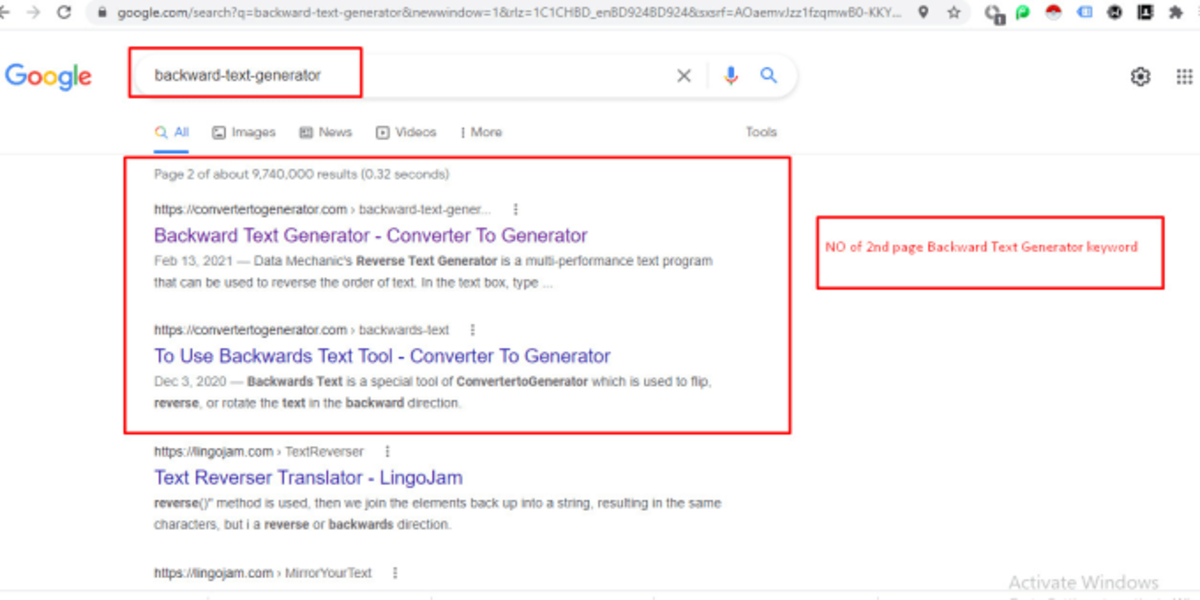Open Text Reverser Translator - LingoJam
1200x600 pixels.
(308, 478)
